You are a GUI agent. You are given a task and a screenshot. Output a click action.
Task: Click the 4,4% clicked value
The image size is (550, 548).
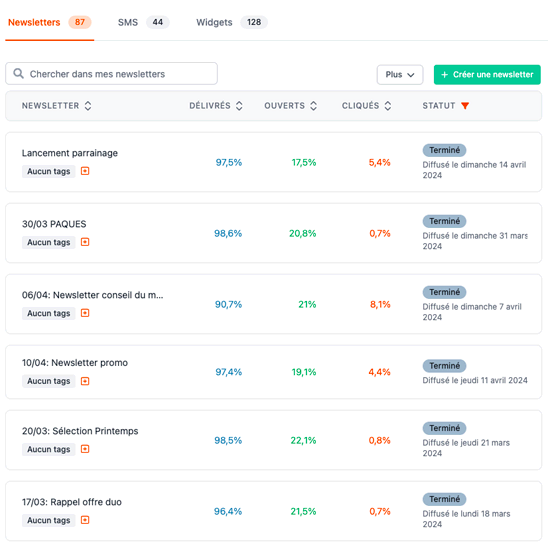click(380, 372)
